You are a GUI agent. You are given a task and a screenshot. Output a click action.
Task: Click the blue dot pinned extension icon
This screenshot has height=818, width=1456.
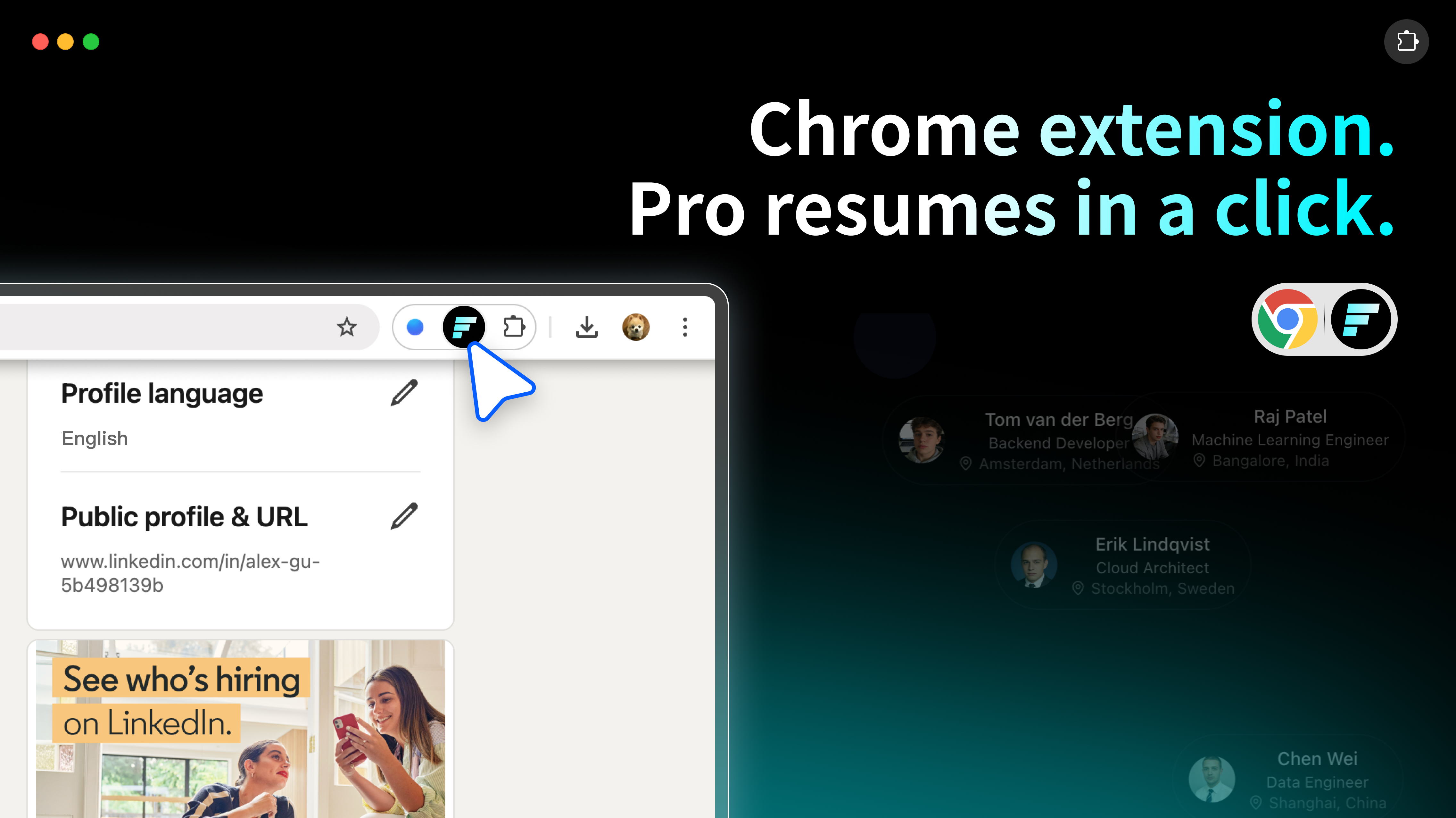[x=415, y=327]
